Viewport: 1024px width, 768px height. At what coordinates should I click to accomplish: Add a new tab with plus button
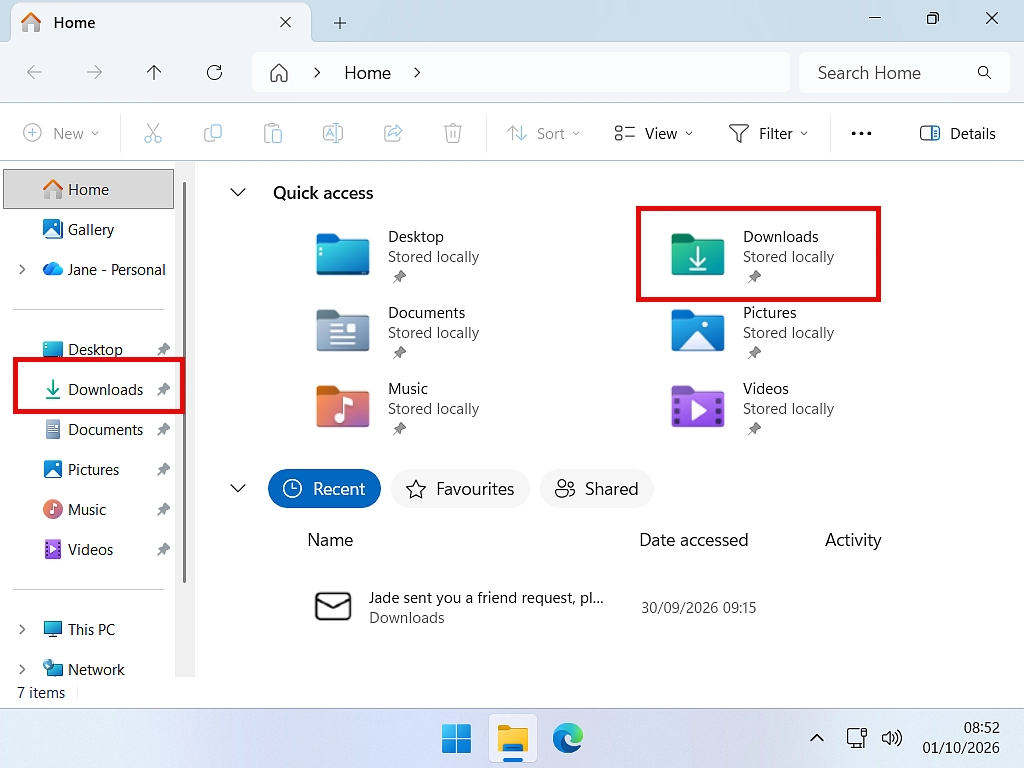point(340,23)
